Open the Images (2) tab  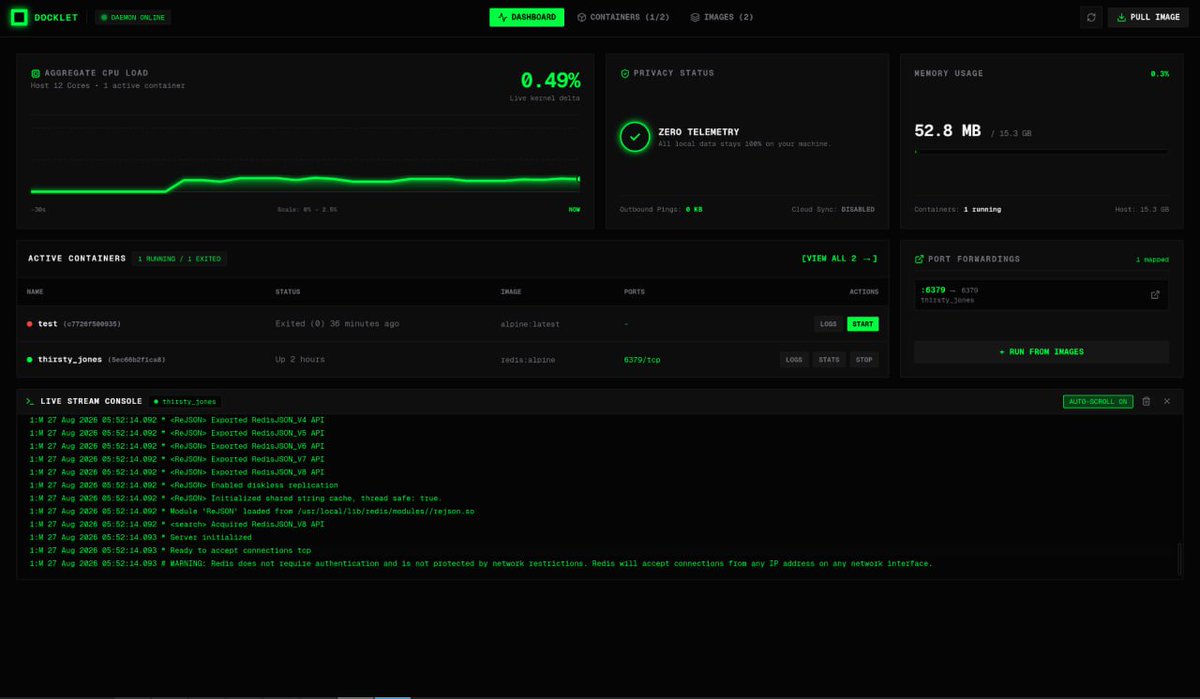[722, 17]
